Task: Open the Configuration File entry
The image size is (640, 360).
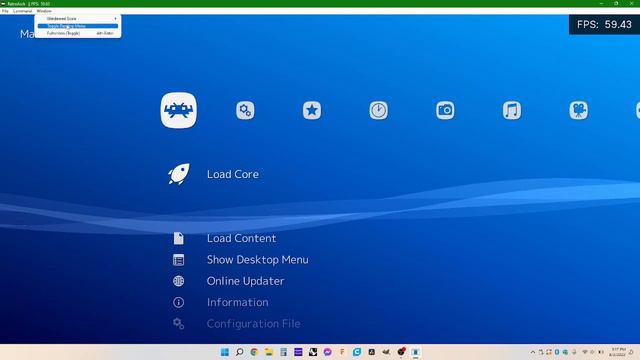Action: 253,323
